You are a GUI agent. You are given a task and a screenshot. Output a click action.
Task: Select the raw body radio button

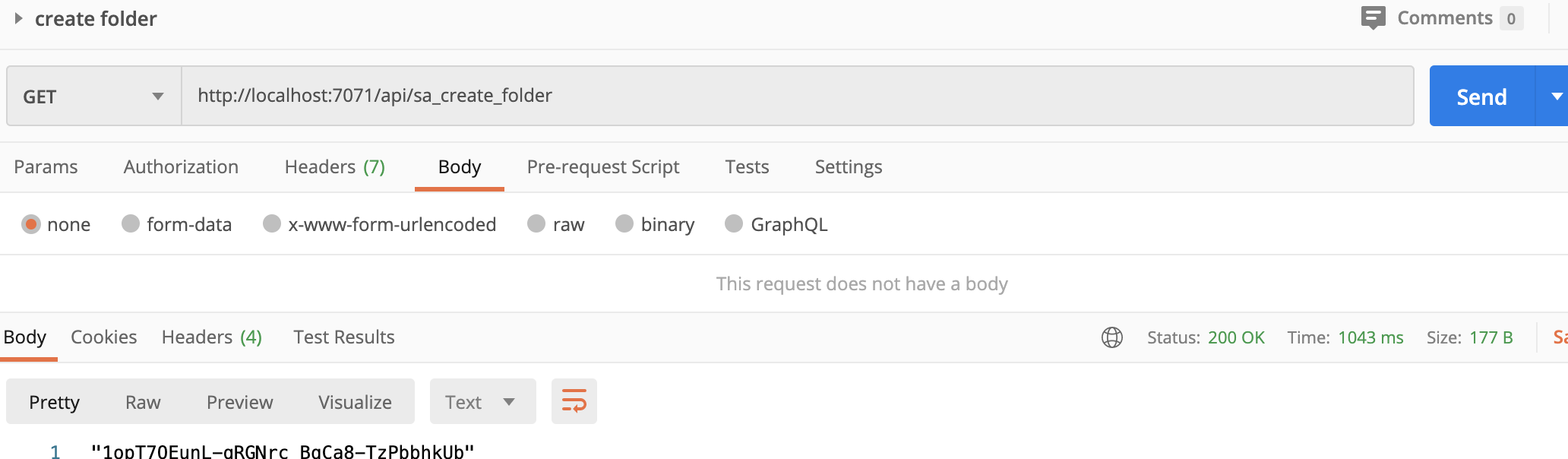(x=536, y=223)
